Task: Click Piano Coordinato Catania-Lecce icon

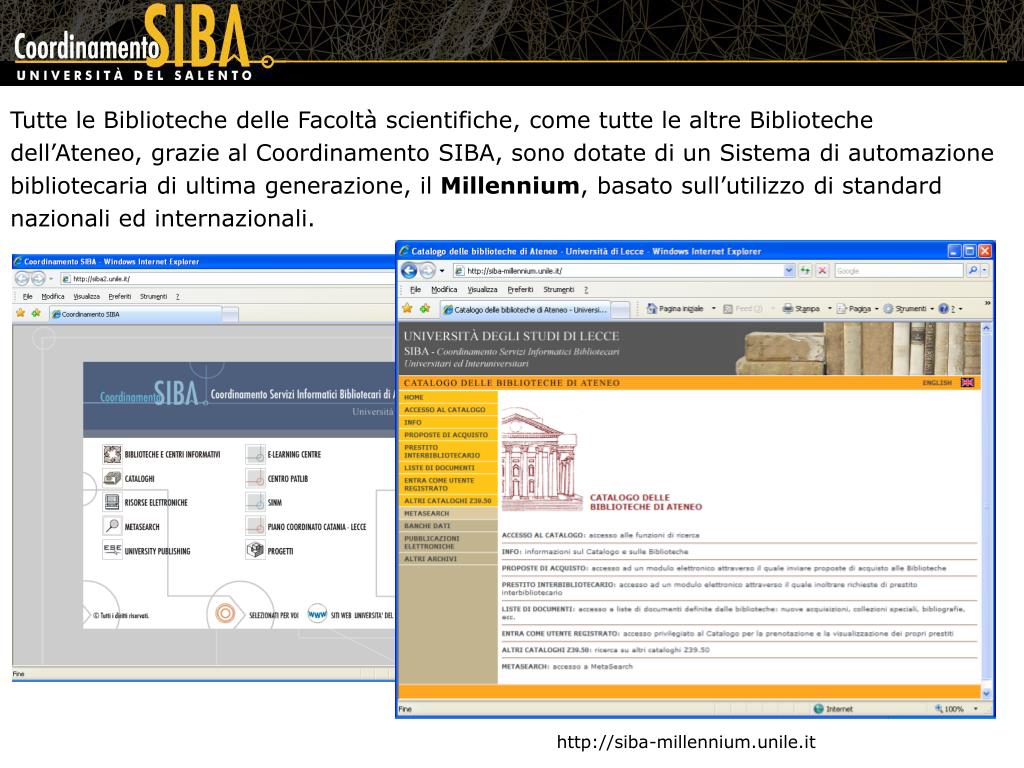Action: tap(255, 526)
